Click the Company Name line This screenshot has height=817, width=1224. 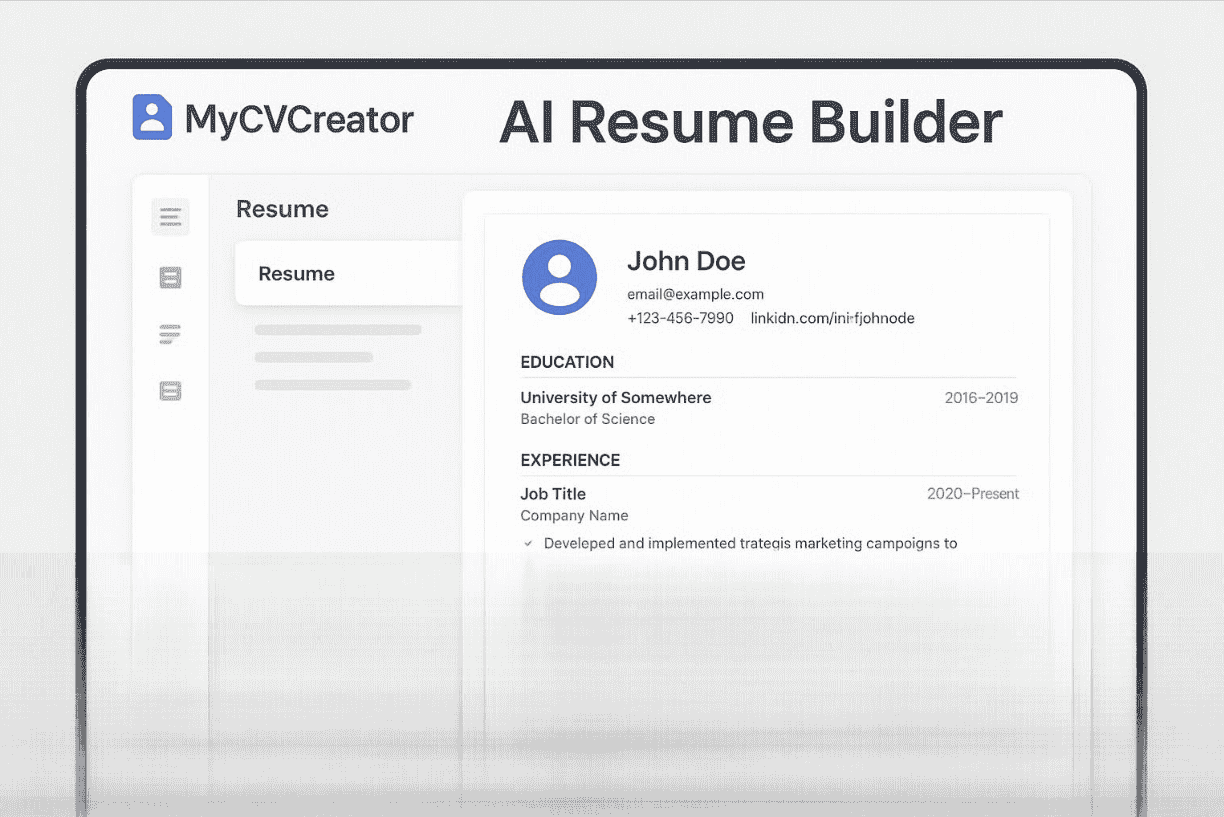click(x=574, y=516)
